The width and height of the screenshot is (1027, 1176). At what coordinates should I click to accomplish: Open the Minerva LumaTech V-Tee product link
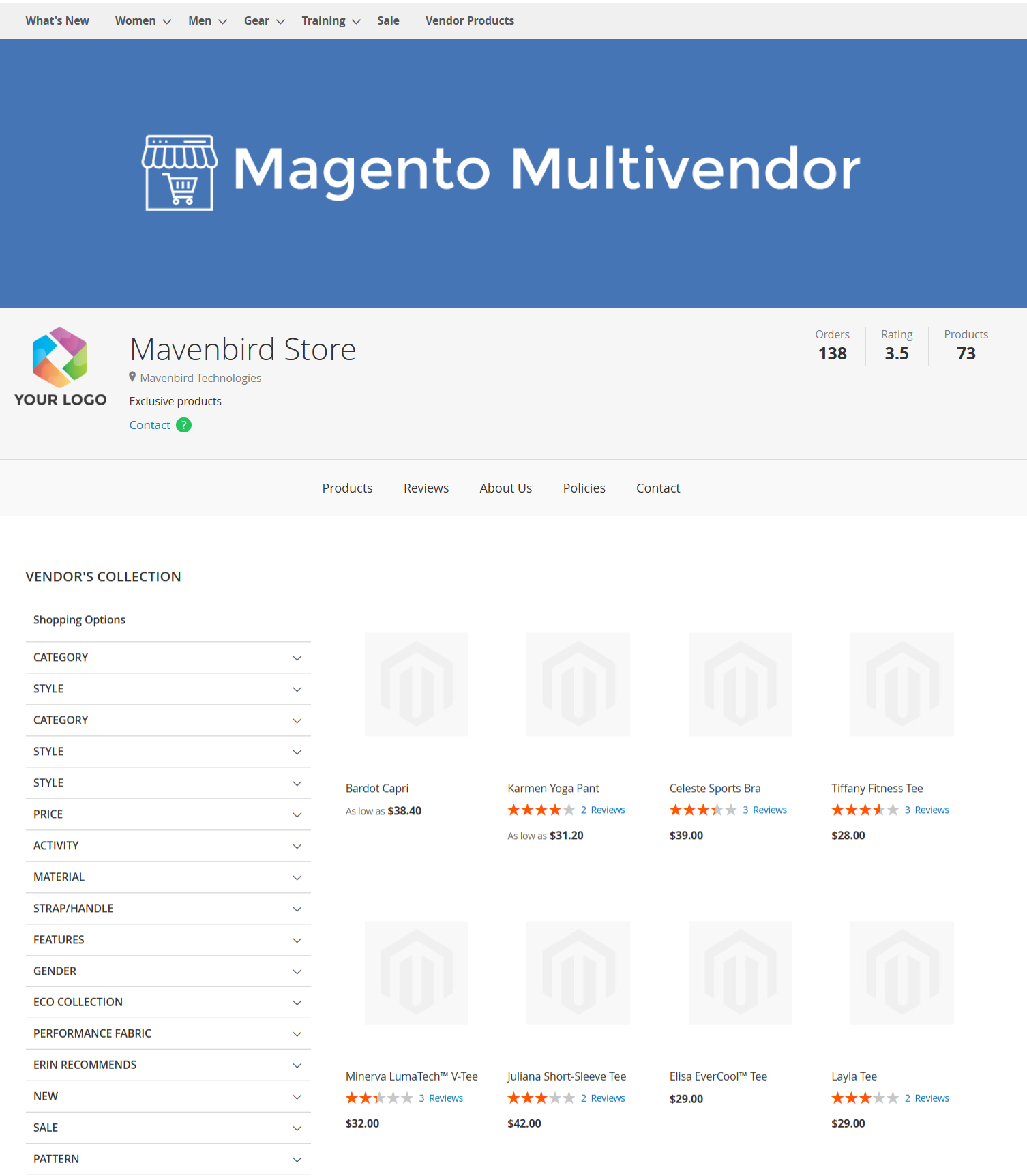pyautogui.click(x=412, y=1076)
